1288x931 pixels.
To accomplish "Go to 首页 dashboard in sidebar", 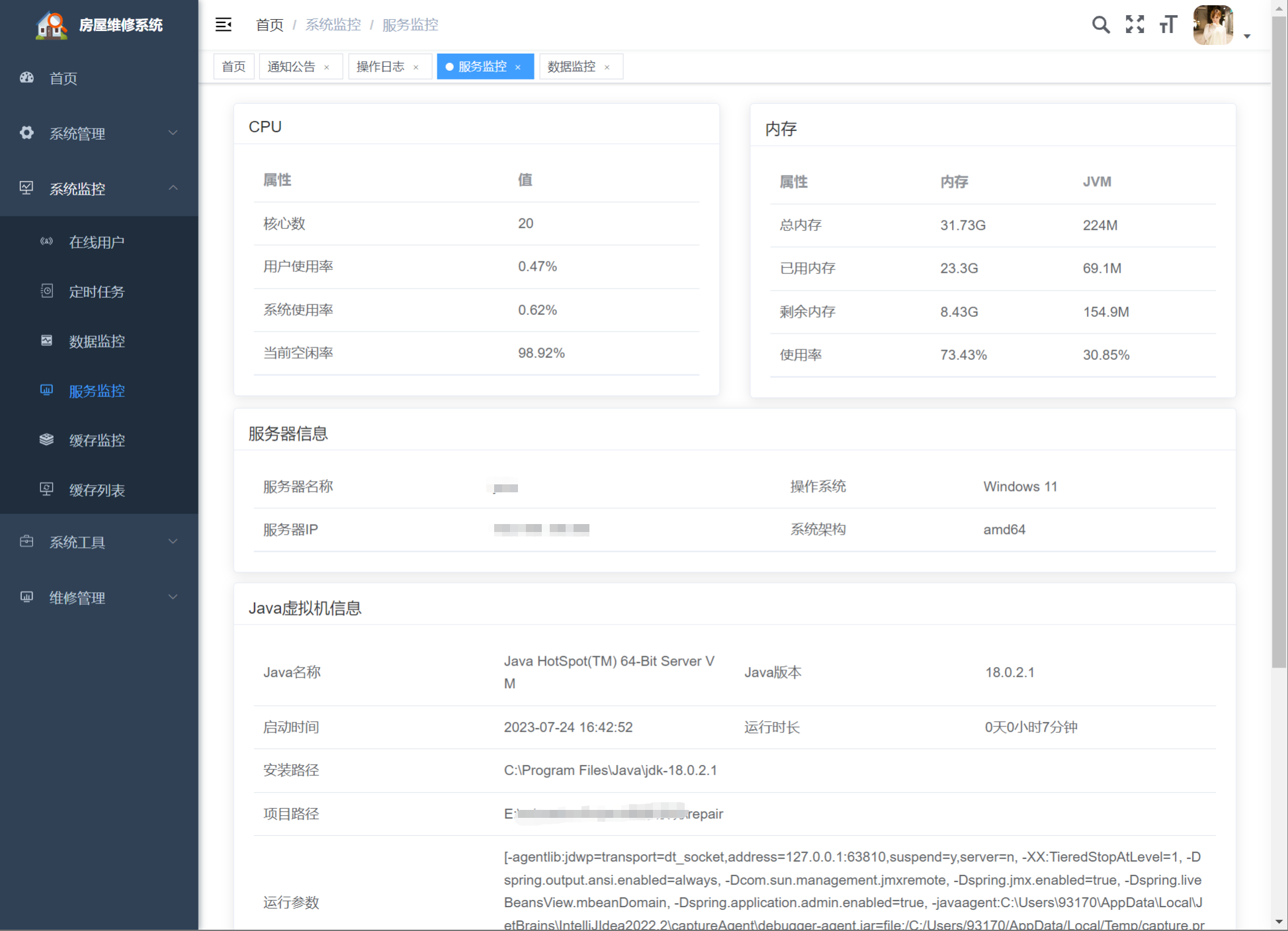I will (64, 78).
